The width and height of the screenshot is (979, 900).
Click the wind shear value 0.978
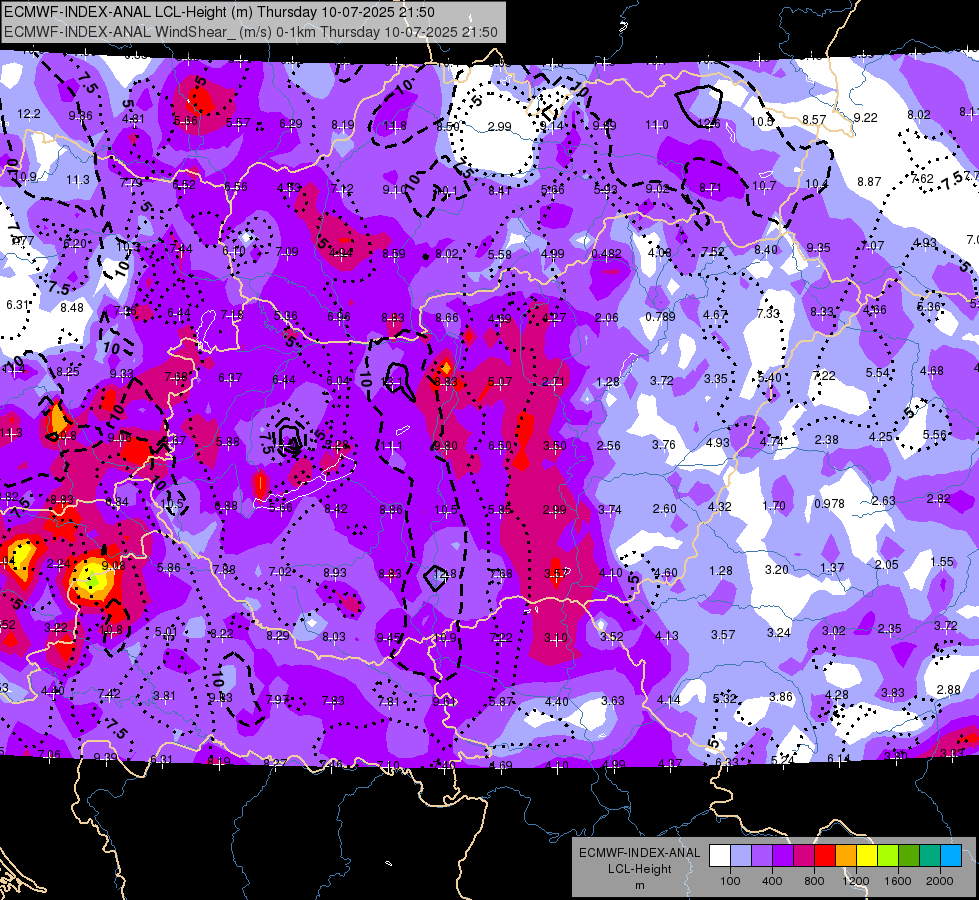829,503
